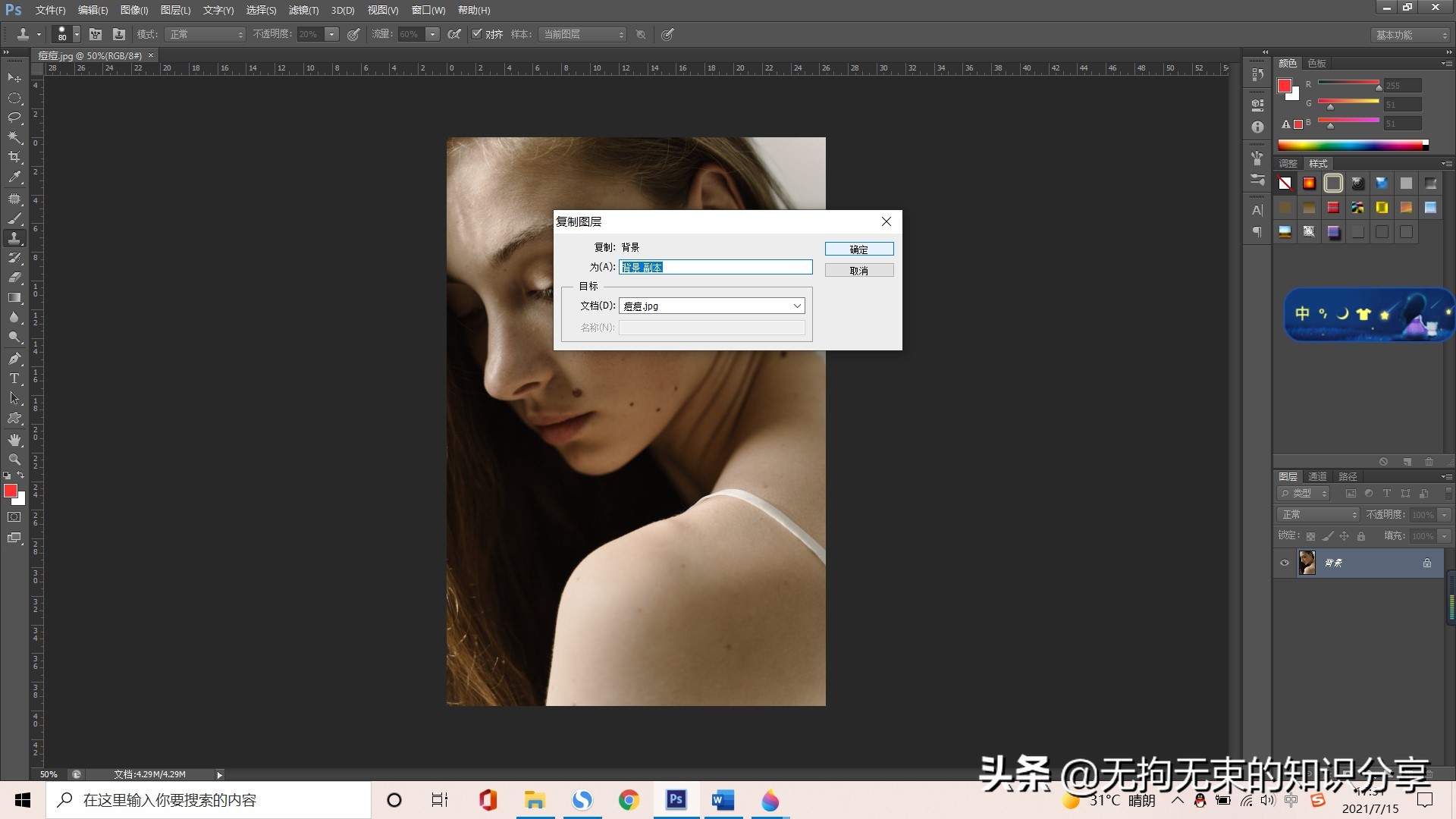Screen dimensions: 1456x819
Task: Select the Pen tool
Action: click(x=14, y=359)
